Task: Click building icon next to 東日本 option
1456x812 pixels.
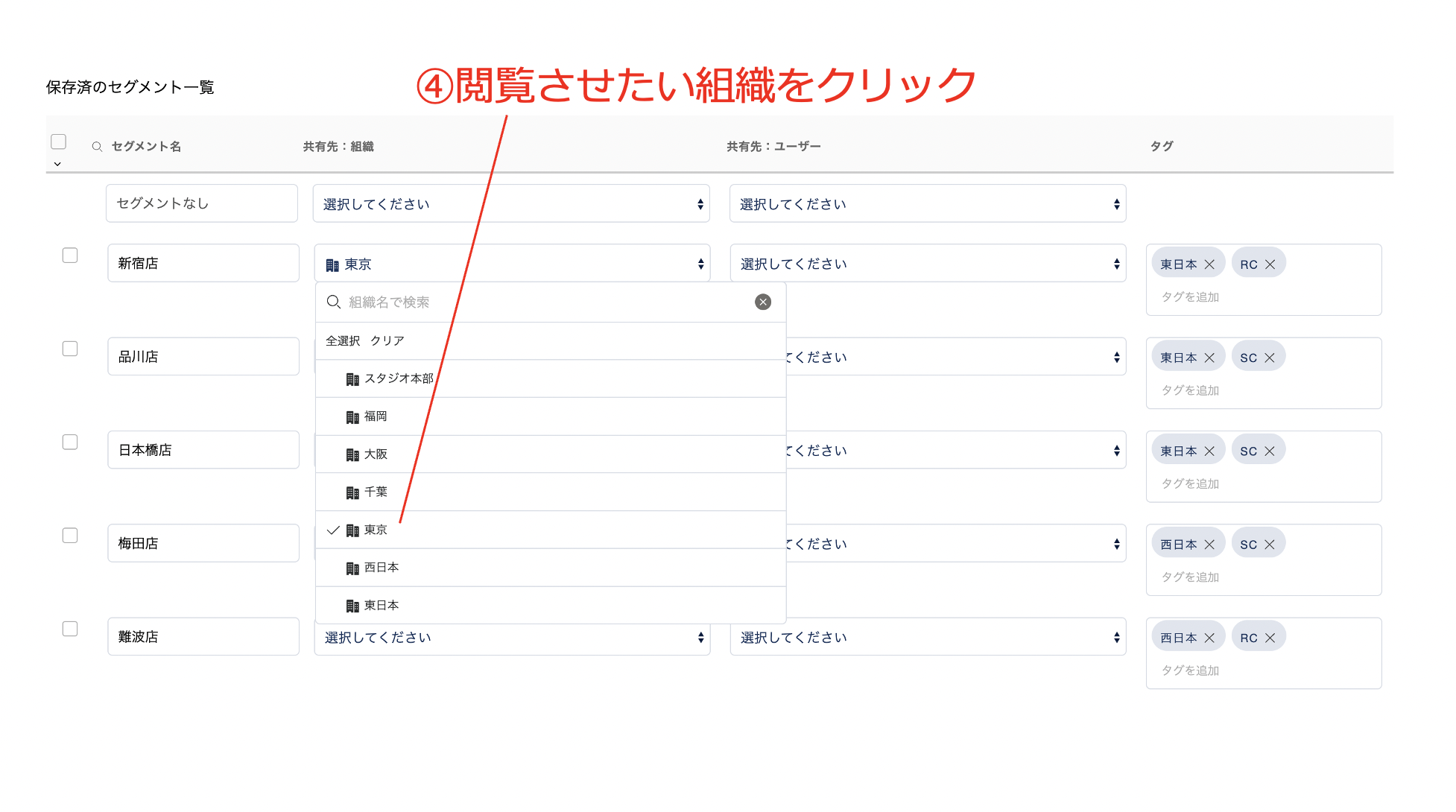Action: click(x=352, y=606)
